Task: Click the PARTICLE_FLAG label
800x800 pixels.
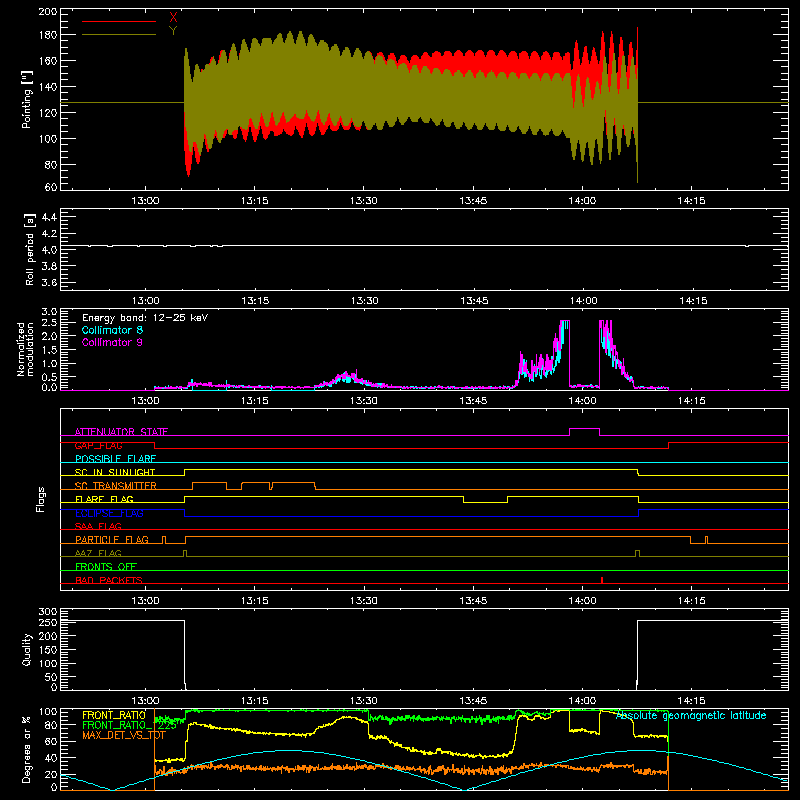Action: 112,539
